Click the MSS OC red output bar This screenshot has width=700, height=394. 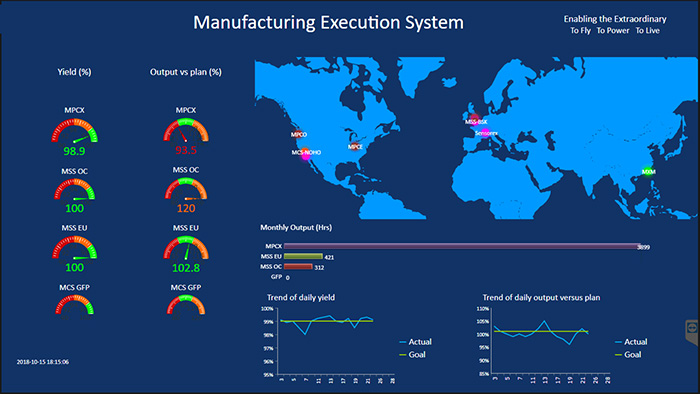(x=298, y=266)
